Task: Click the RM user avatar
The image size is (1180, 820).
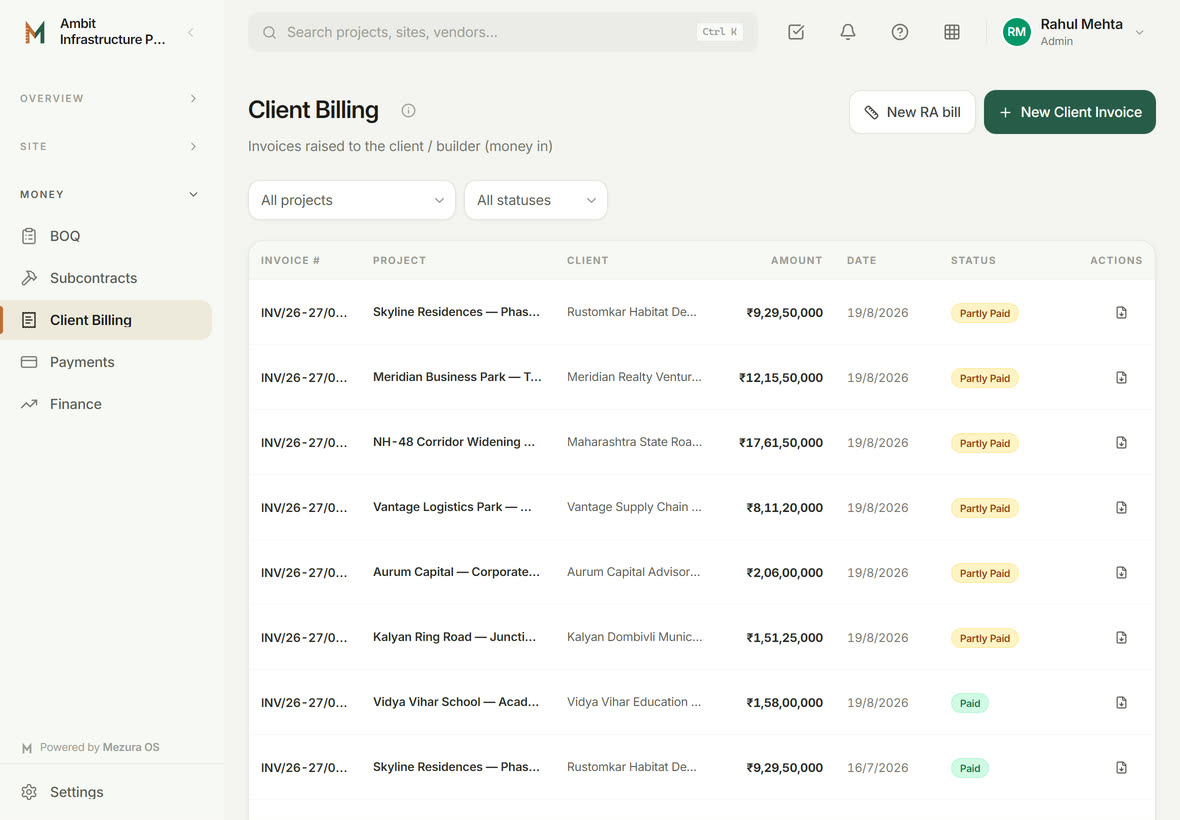Action: pos(1016,32)
